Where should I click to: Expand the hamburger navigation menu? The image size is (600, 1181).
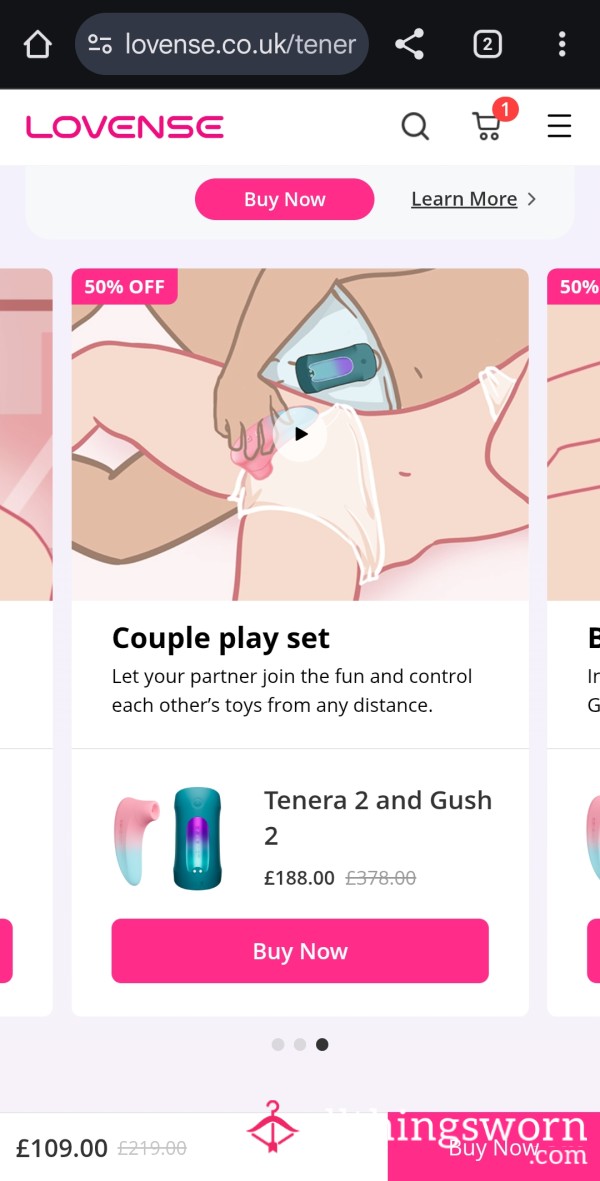coord(559,126)
